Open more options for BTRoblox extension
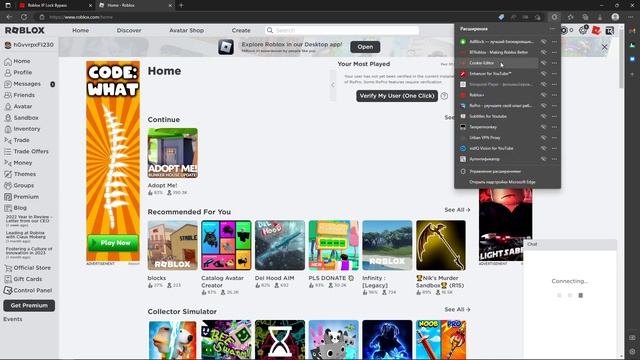 [554, 52]
